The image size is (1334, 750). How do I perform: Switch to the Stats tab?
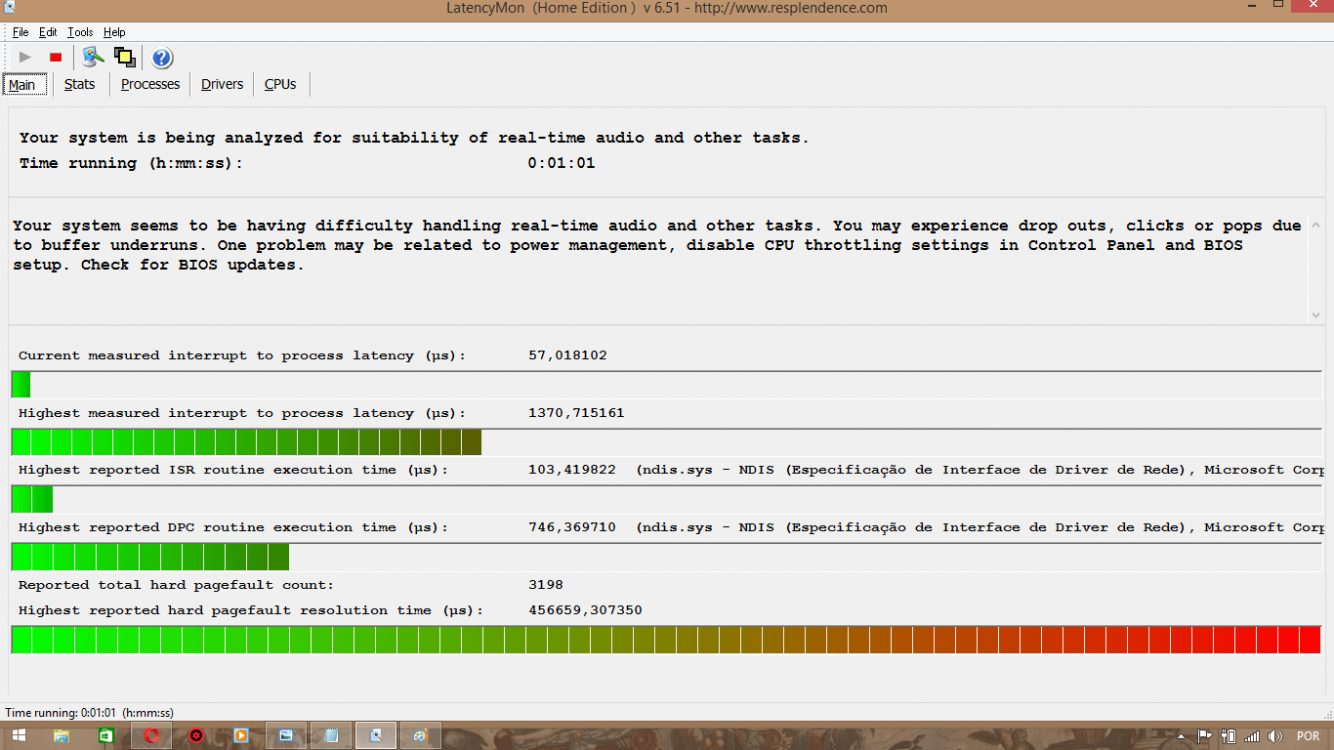point(80,84)
